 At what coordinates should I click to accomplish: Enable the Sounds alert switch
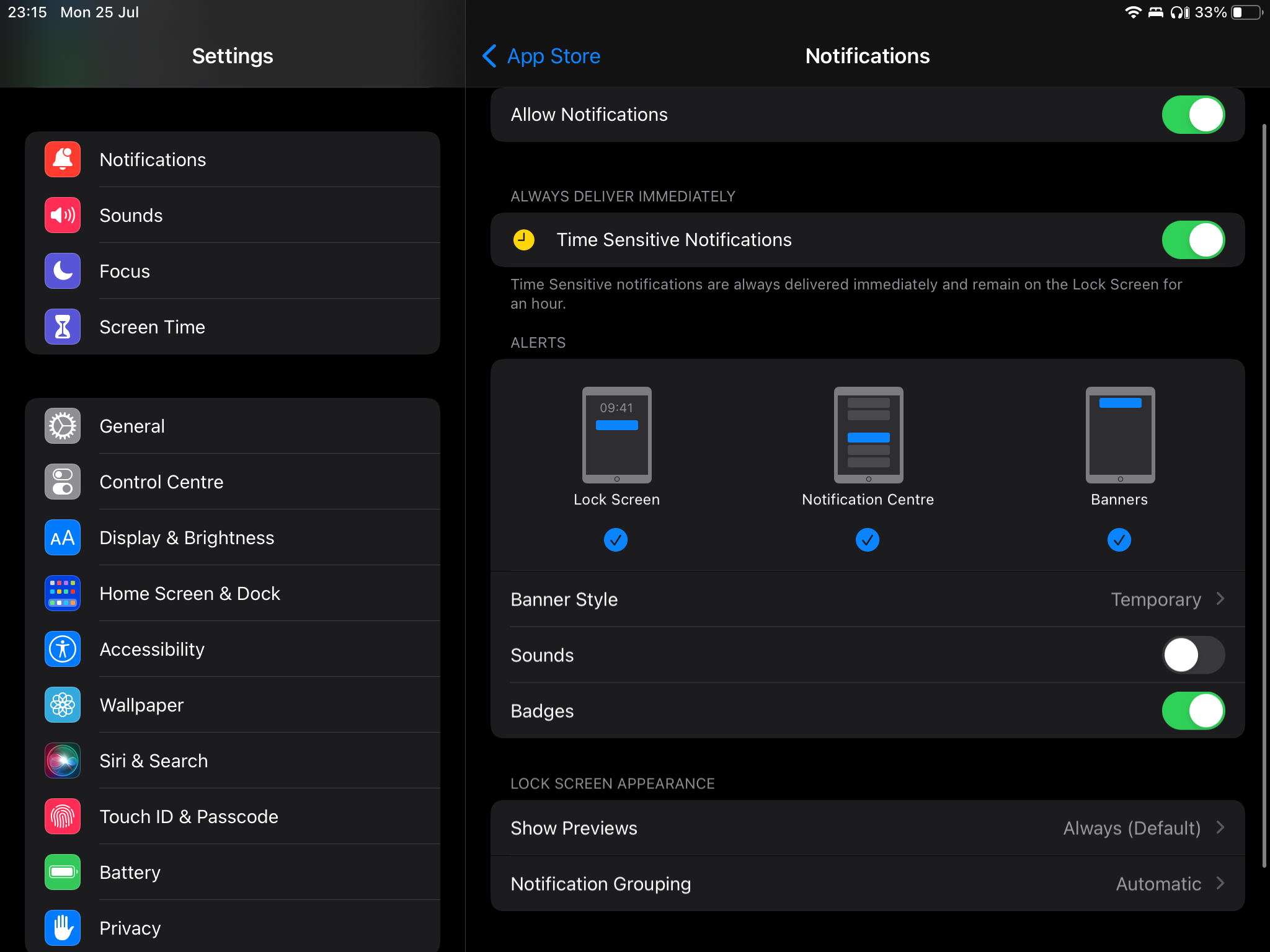pyautogui.click(x=1192, y=655)
